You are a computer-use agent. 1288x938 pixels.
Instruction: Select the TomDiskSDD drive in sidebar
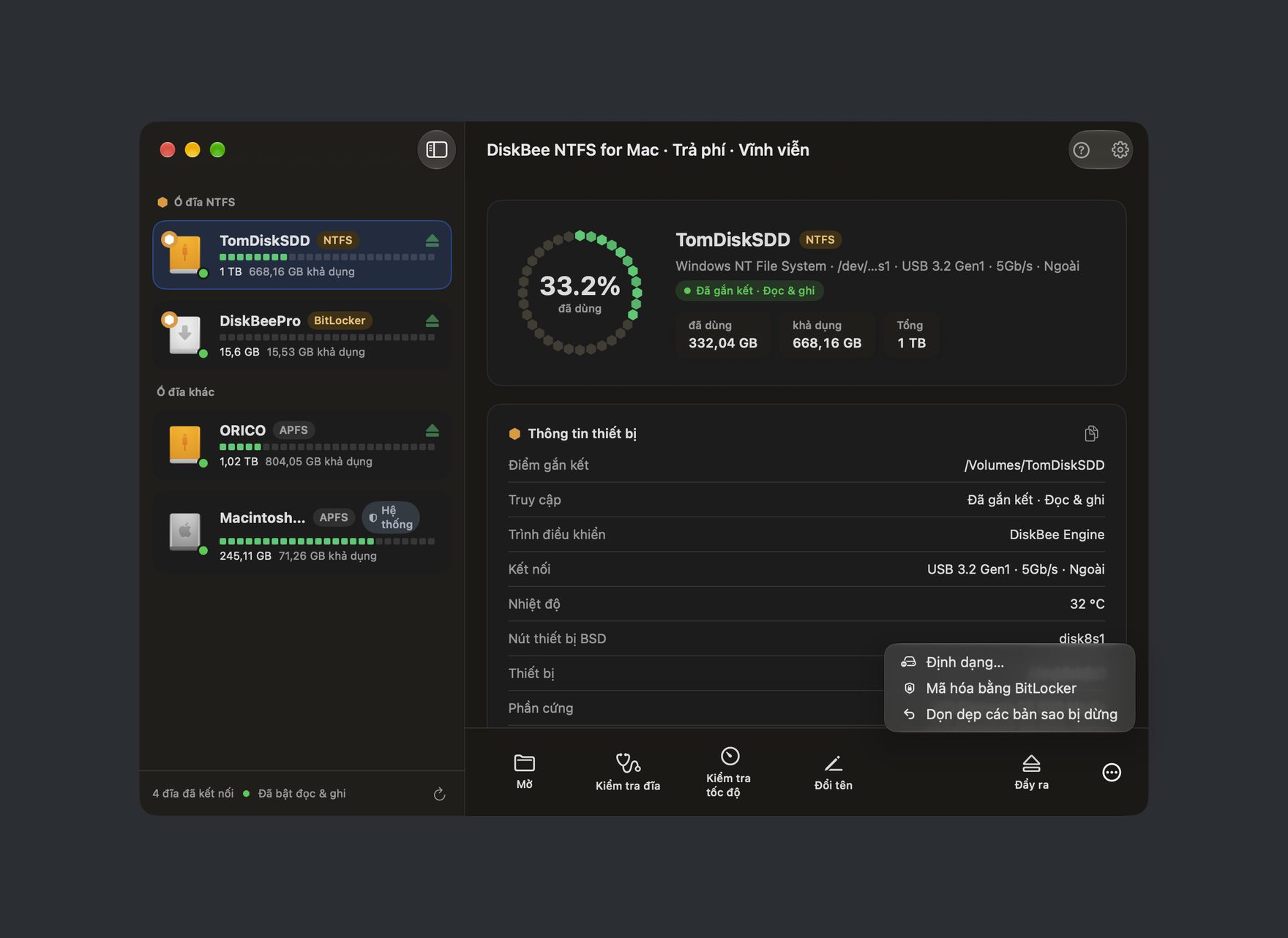tap(302, 255)
